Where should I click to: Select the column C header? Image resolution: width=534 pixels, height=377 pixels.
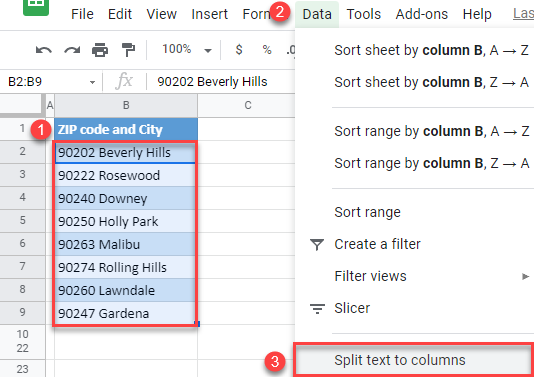click(x=247, y=105)
